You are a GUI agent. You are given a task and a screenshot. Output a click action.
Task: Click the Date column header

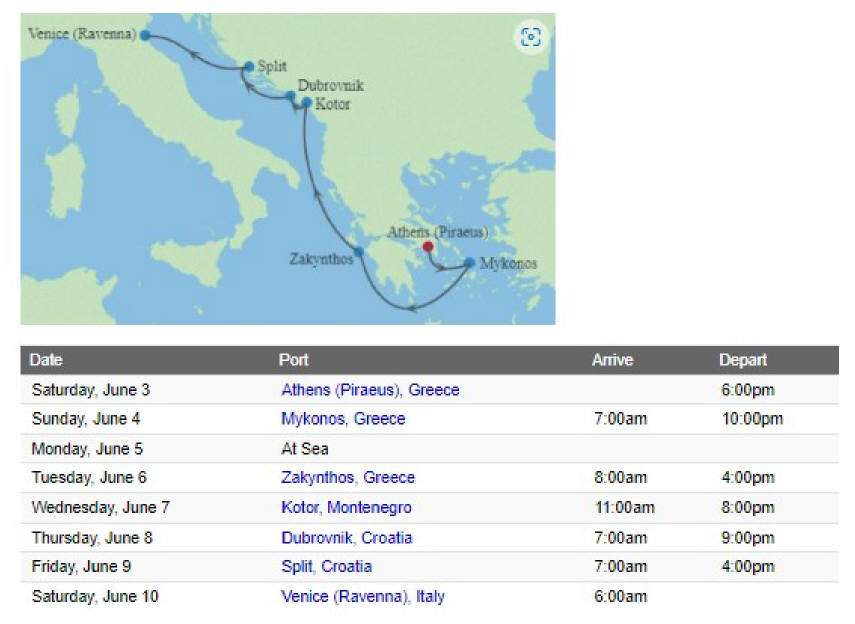tap(46, 360)
